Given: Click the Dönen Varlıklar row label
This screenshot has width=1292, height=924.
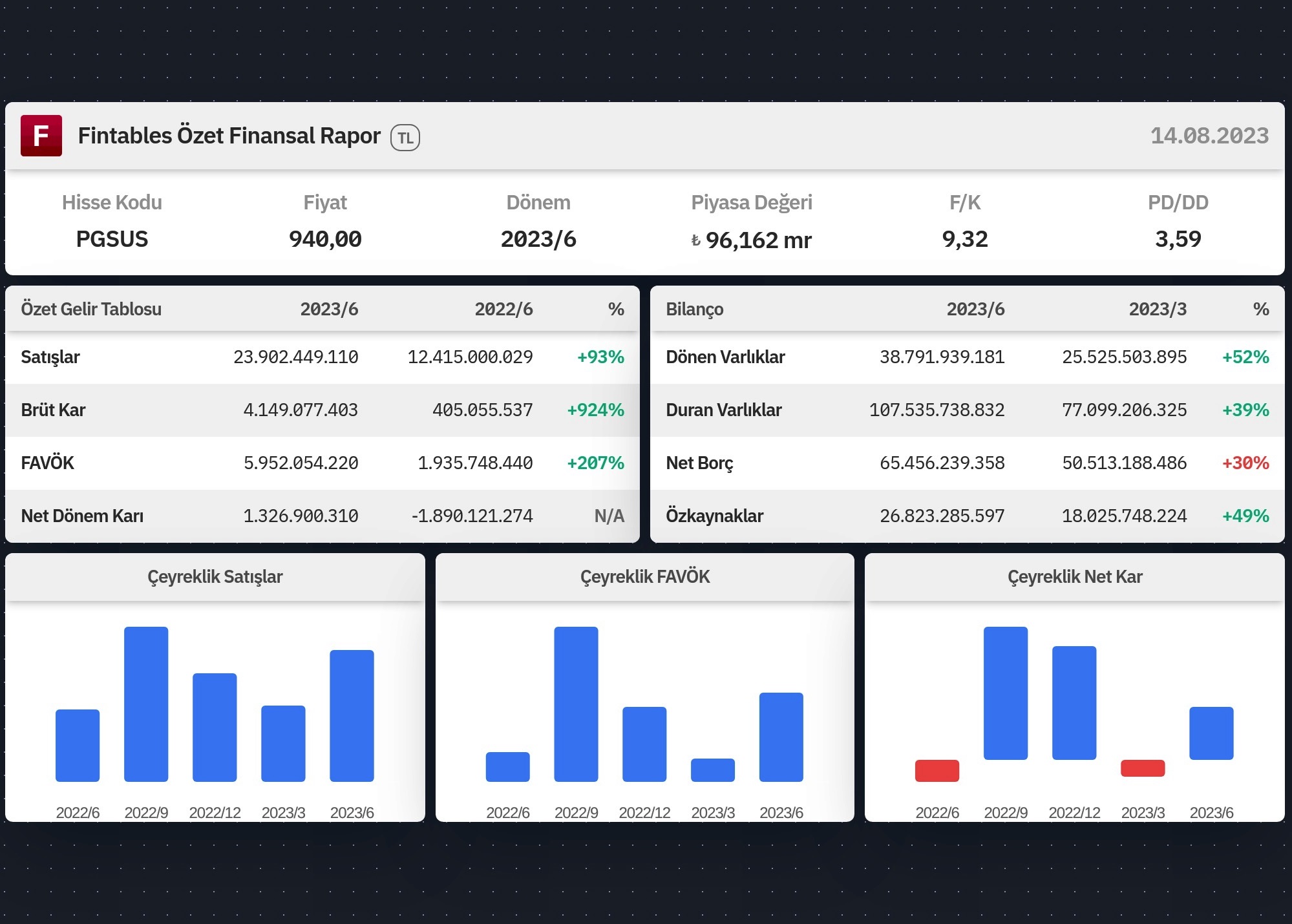Looking at the screenshot, I should point(725,357).
